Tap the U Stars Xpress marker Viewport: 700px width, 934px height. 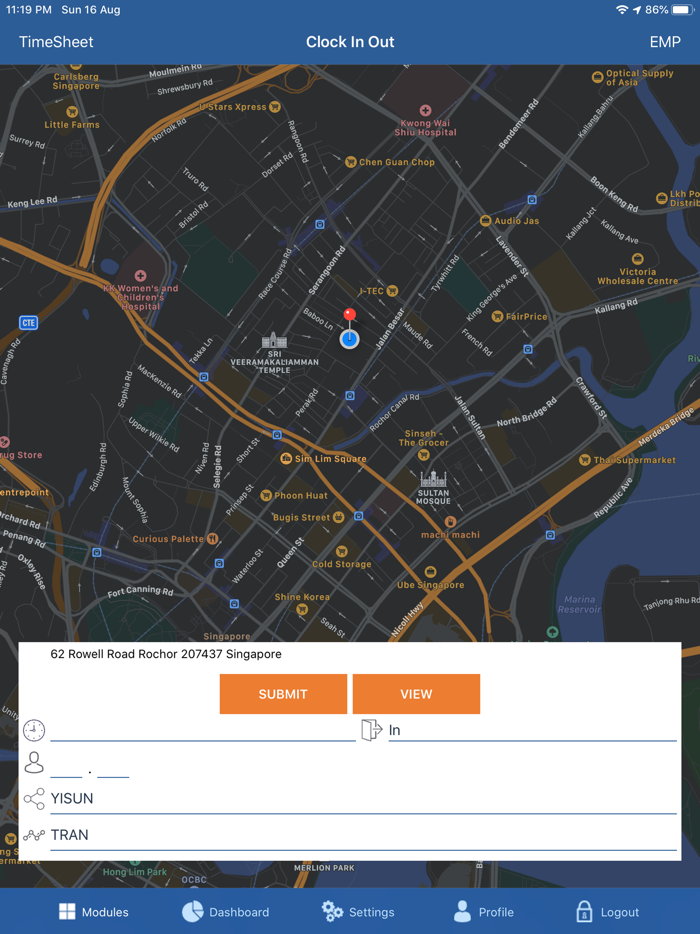(275, 107)
